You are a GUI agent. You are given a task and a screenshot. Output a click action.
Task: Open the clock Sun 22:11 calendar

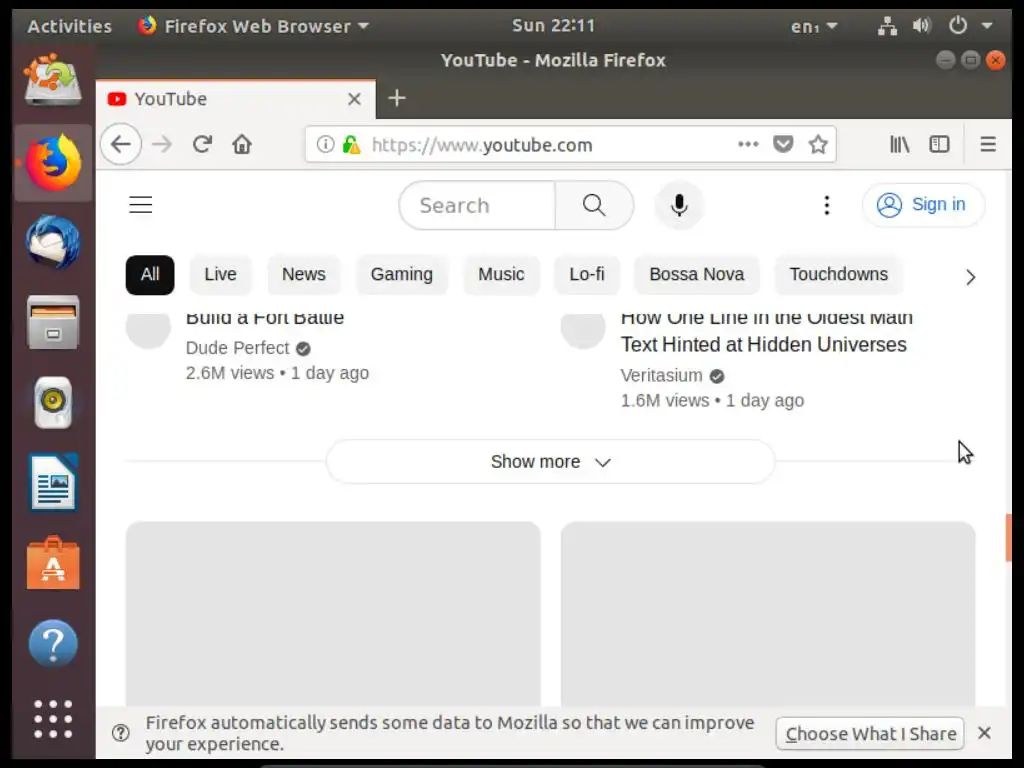[553, 25]
